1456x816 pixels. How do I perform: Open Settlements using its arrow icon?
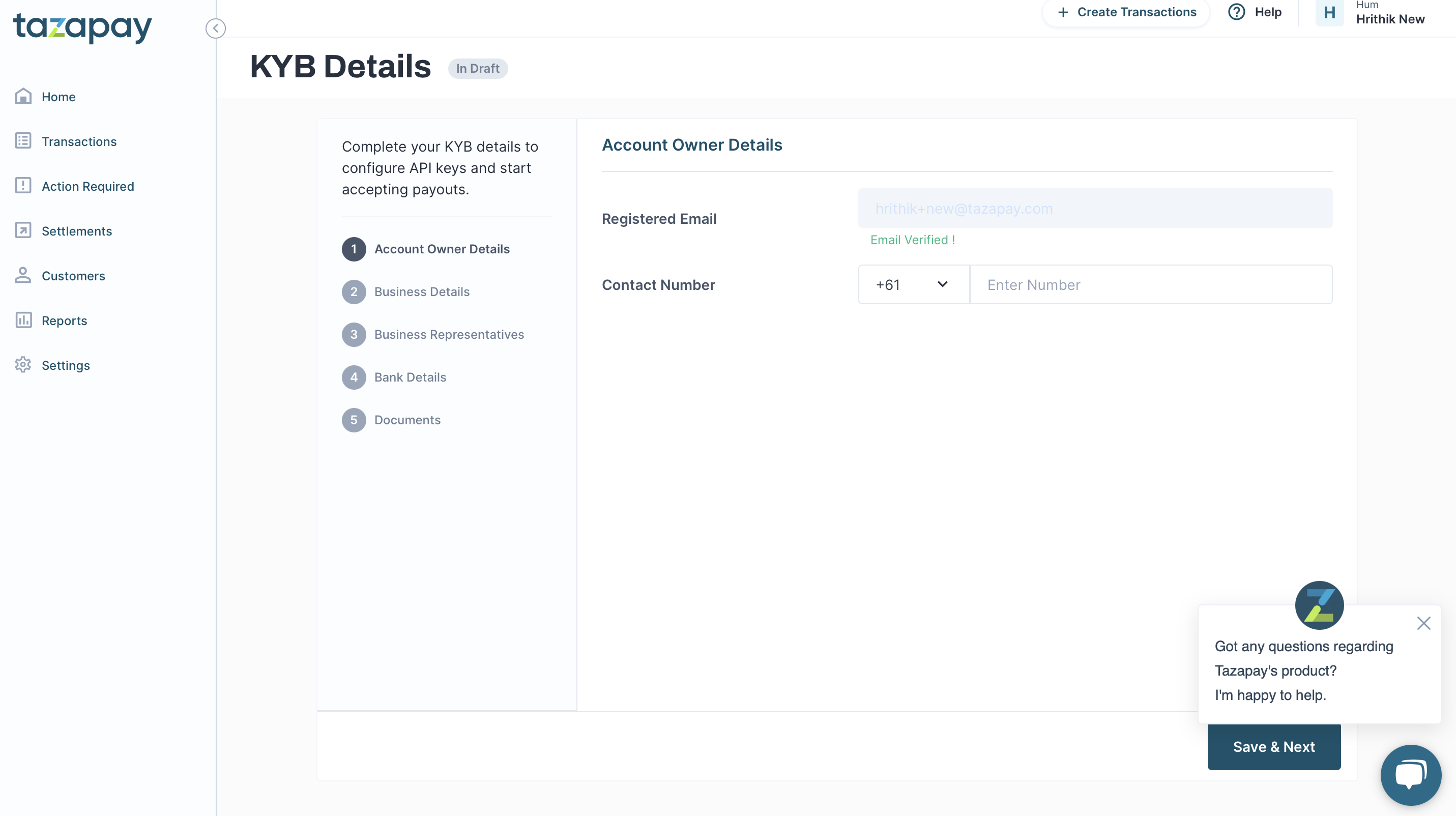[23, 230]
